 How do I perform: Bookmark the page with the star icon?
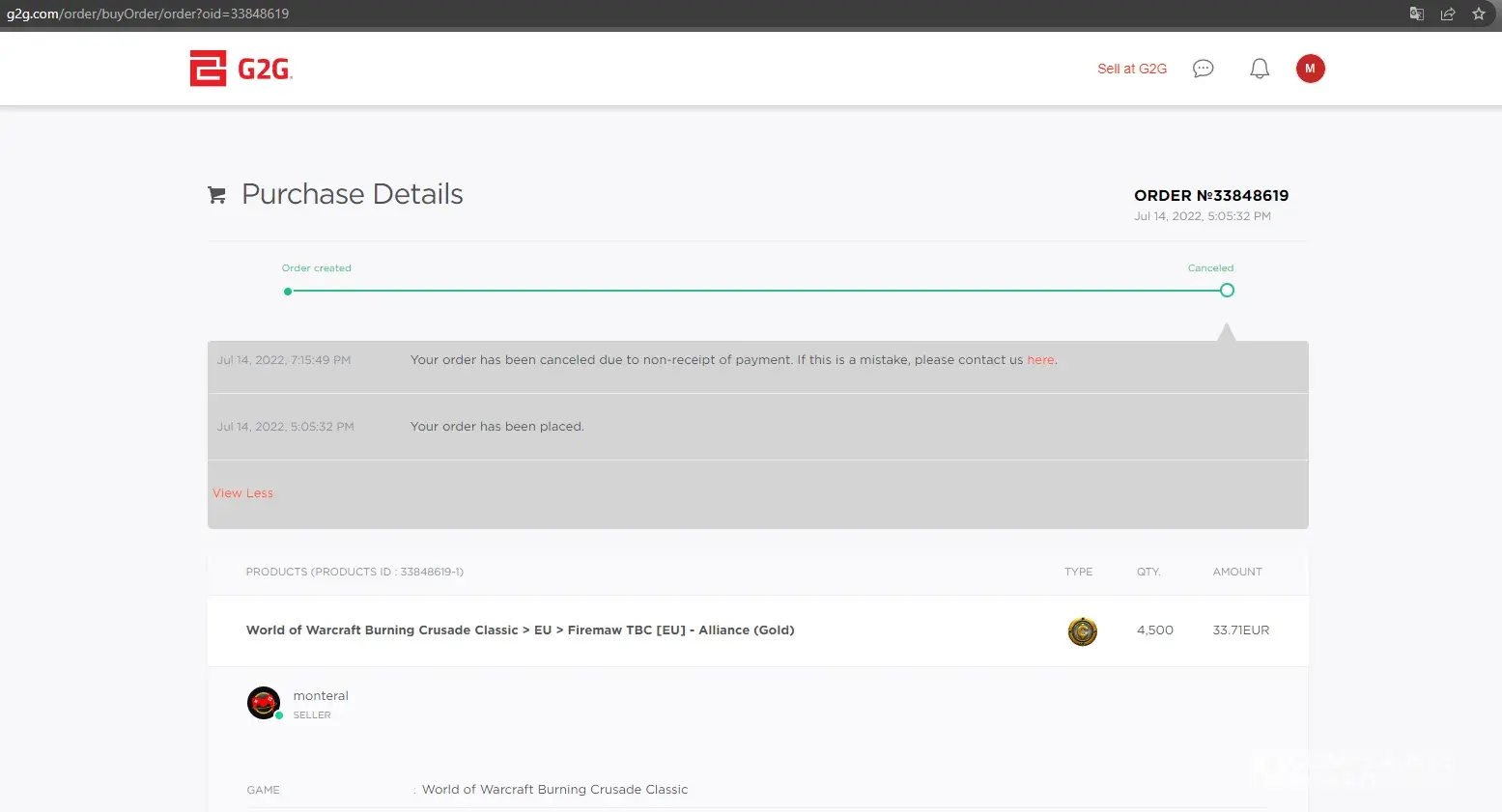click(1478, 14)
